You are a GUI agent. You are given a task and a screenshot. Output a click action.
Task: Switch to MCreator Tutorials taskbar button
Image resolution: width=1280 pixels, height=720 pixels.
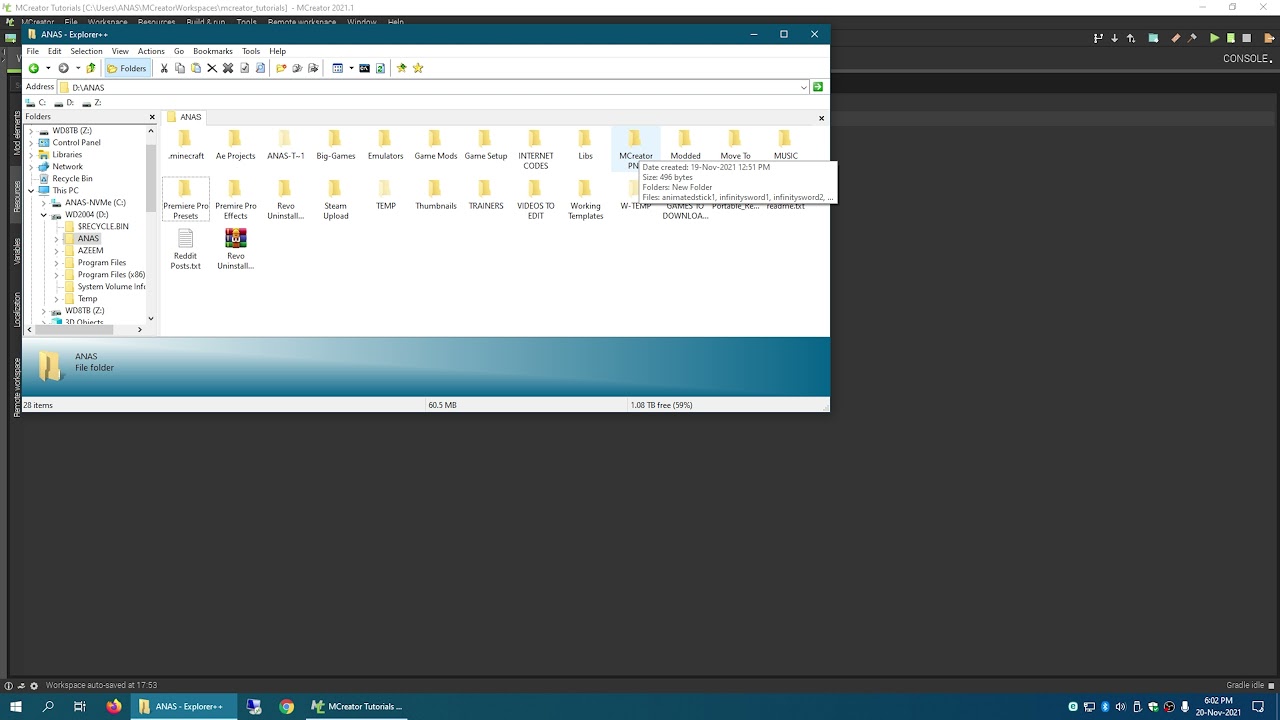pyautogui.click(x=357, y=706)
